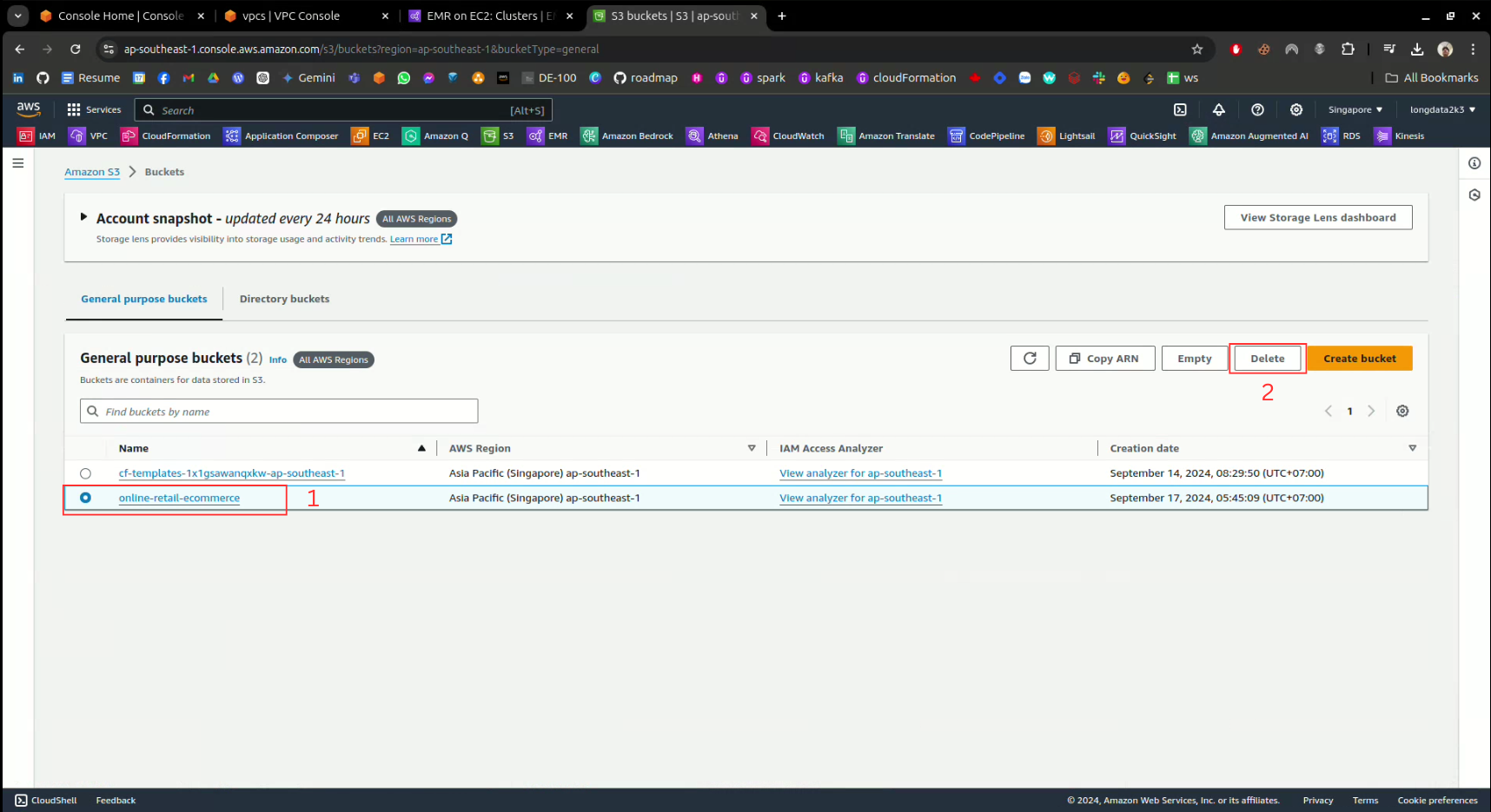Open the longdata2k3 account dropdown
Image resolution: width=1491 pixels, height=812 pixels.
[1442, 110]
